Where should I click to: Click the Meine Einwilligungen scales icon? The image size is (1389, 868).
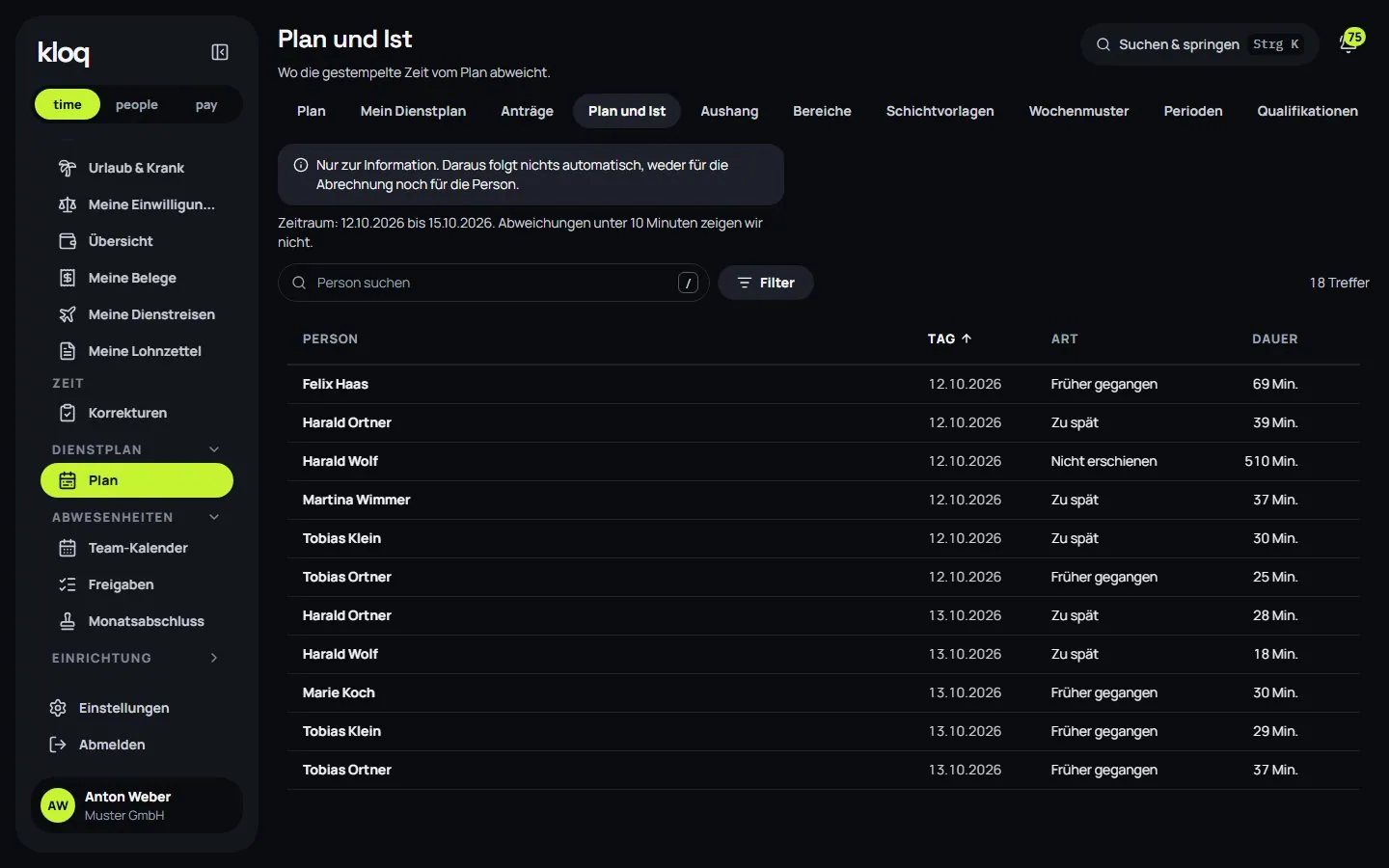(x=68, y=204)
